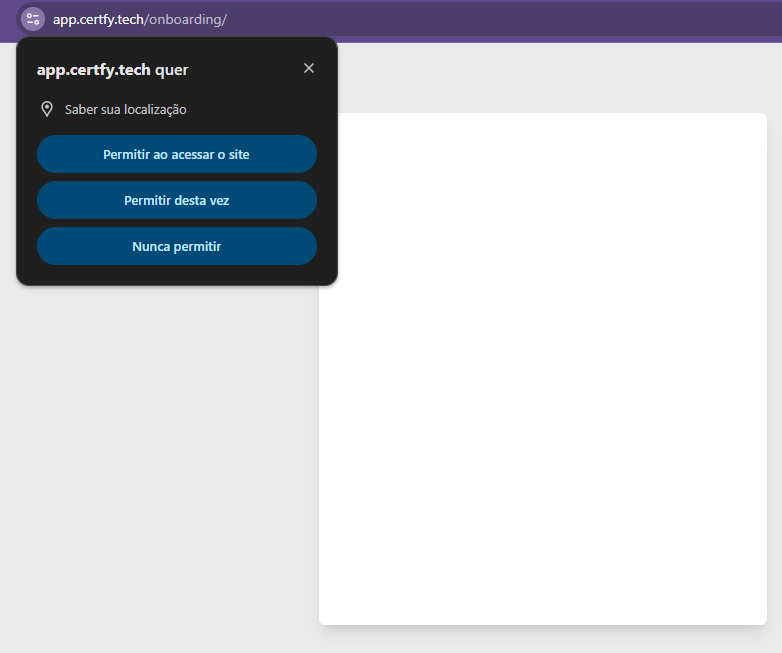The width and height of the screenshot is (782, 653).
Task: Click popup's empty area beneath Nunca permitir
Action: (x=176, y=275)
